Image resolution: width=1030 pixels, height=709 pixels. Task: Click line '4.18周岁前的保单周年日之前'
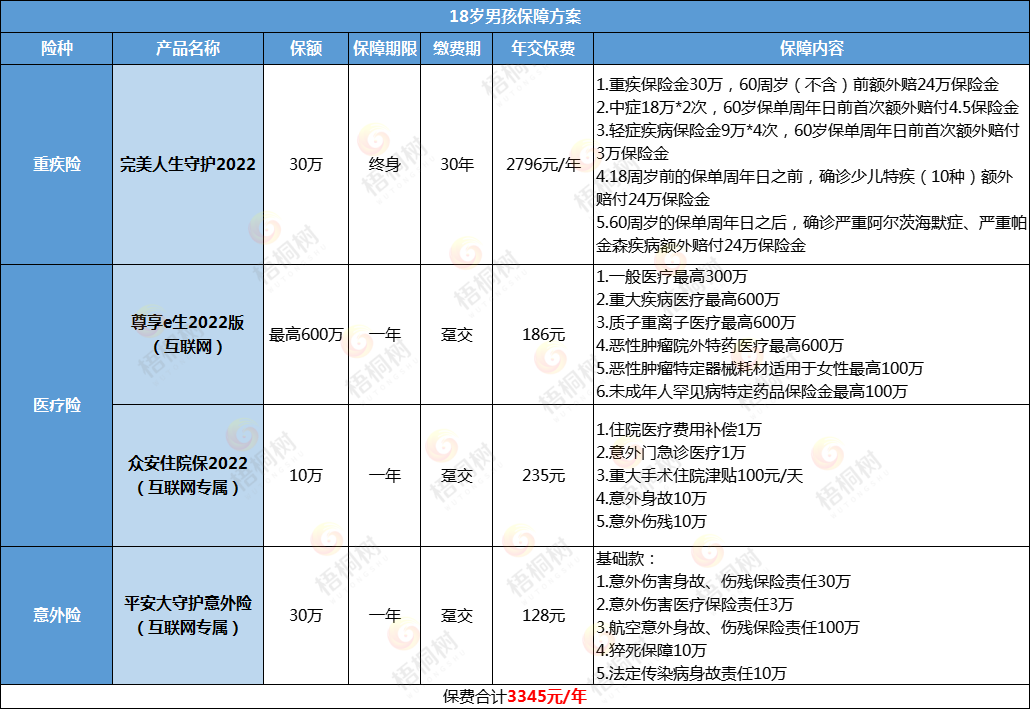pos(805,188)
